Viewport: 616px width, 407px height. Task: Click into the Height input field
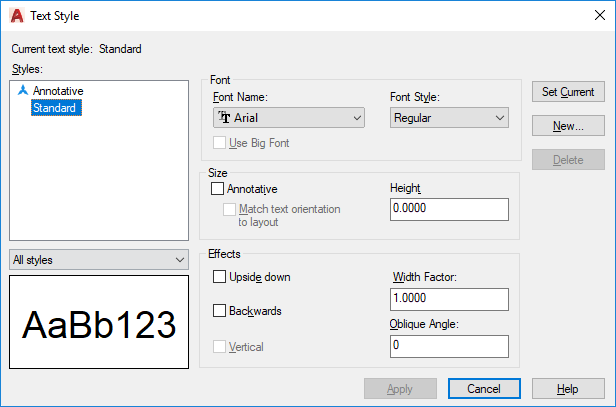(449, 209)
